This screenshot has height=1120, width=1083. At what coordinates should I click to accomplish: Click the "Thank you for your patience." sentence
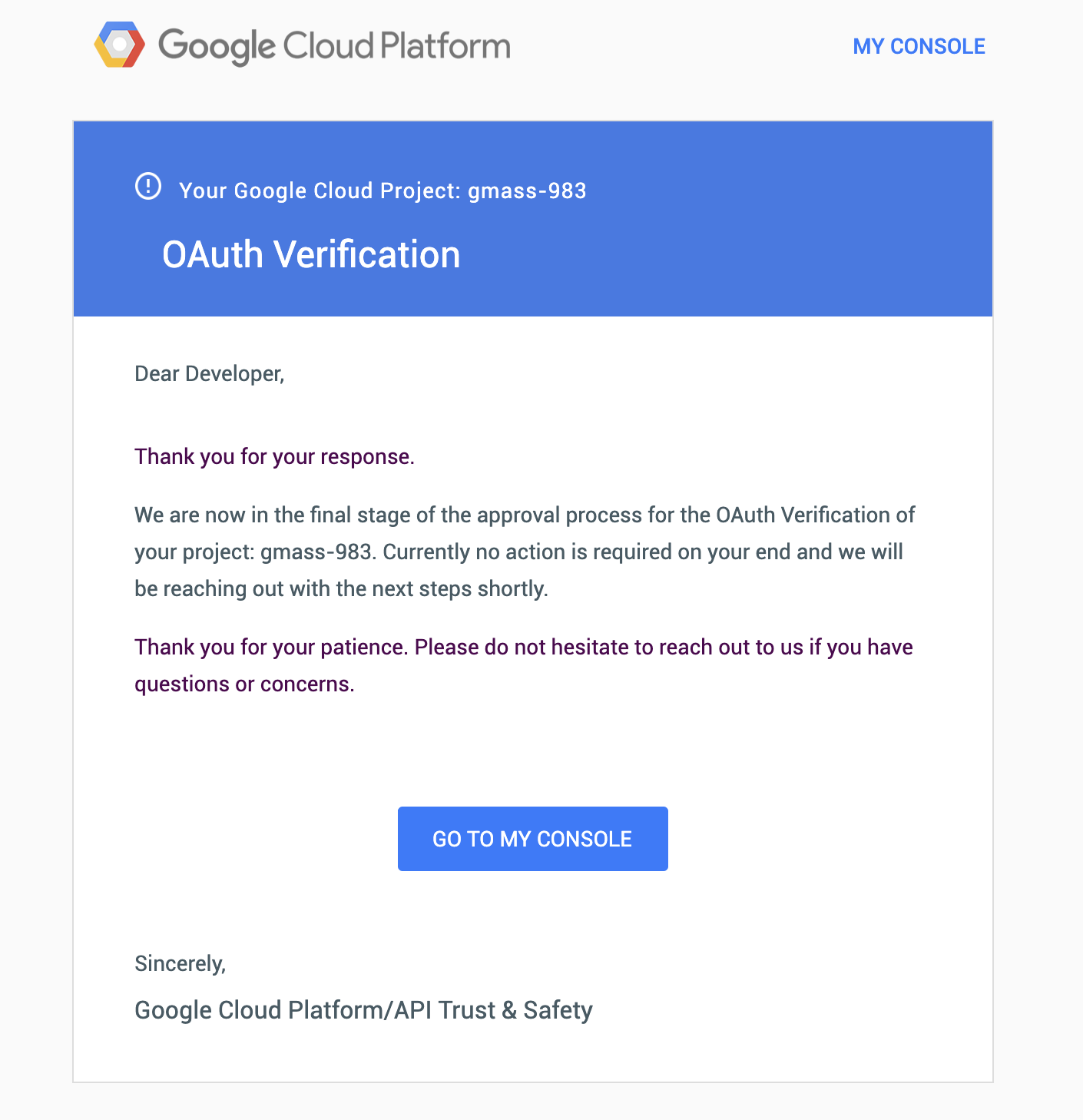point(270,648)
